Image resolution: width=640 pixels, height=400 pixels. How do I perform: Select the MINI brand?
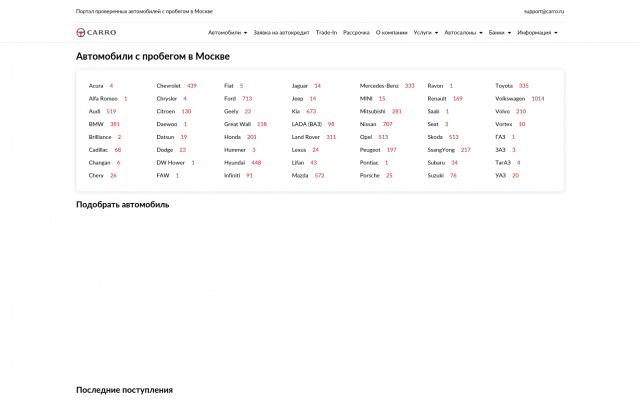tap(366, 98)
